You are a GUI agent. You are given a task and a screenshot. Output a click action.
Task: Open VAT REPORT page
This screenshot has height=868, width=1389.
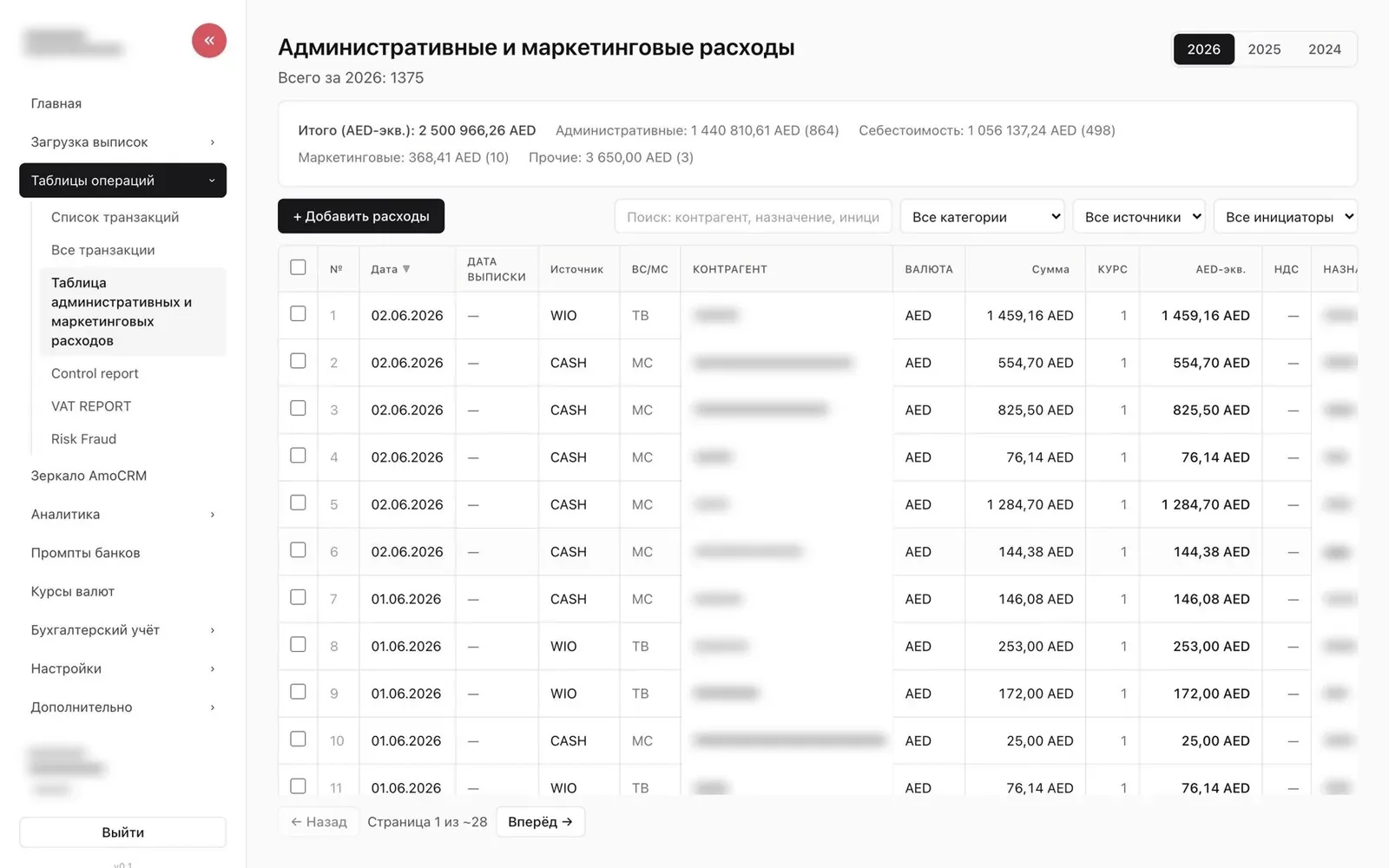click(x=133, y=406)
